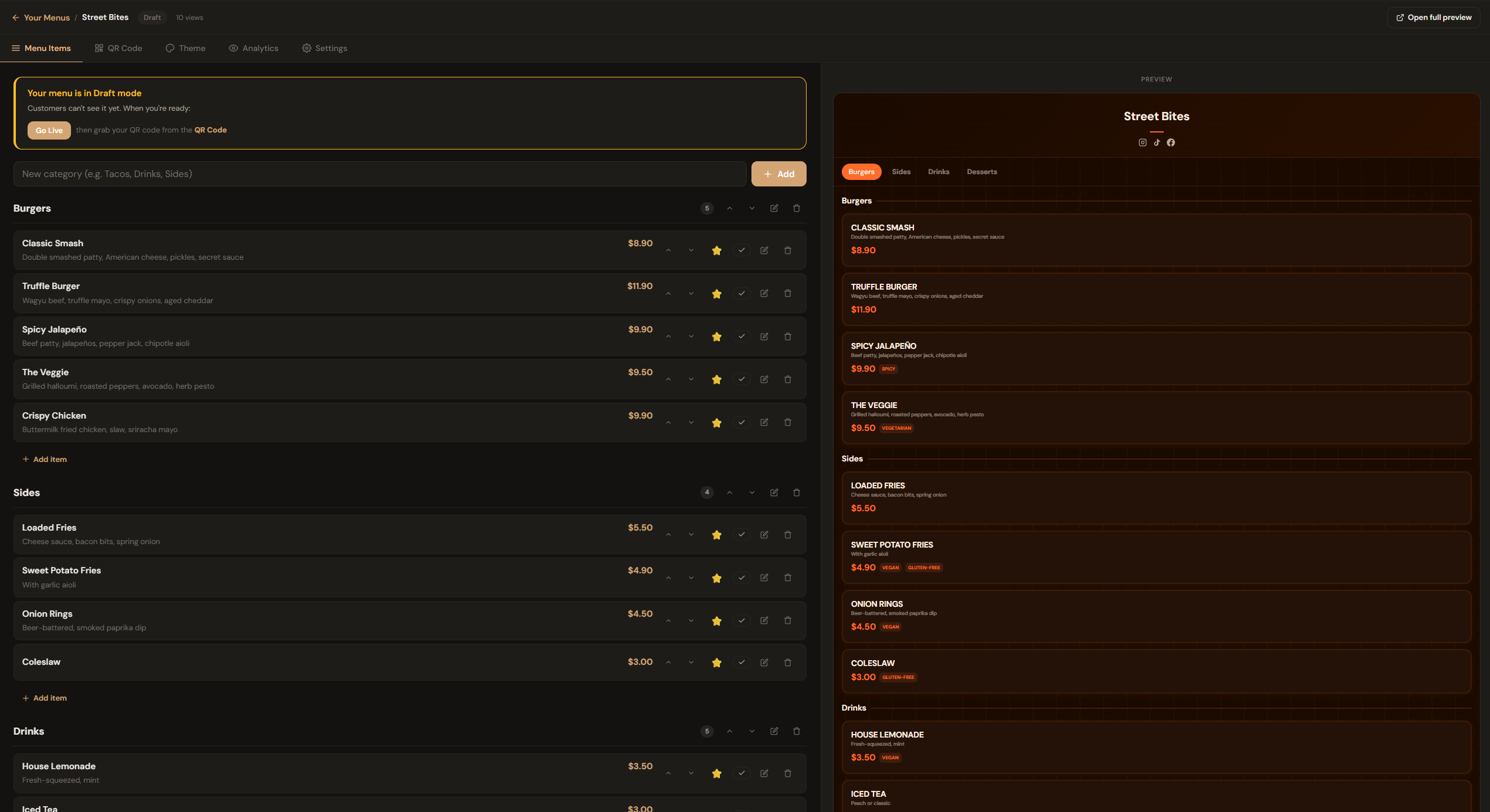
Task: Delete the Coleslaw item
Action: click(788, 662)
